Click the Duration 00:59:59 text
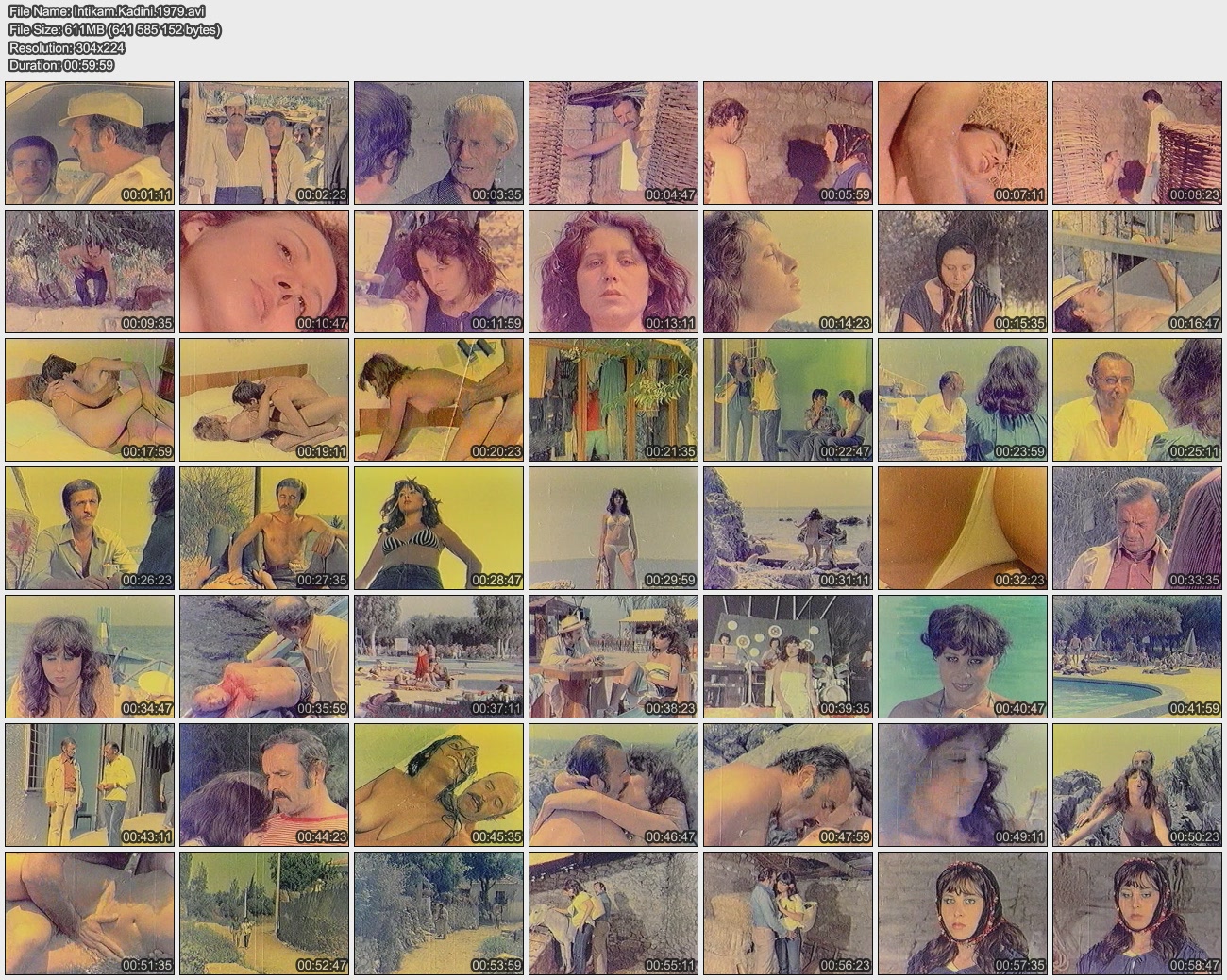Screen dimensions: 1227x980 pos(61,65)
